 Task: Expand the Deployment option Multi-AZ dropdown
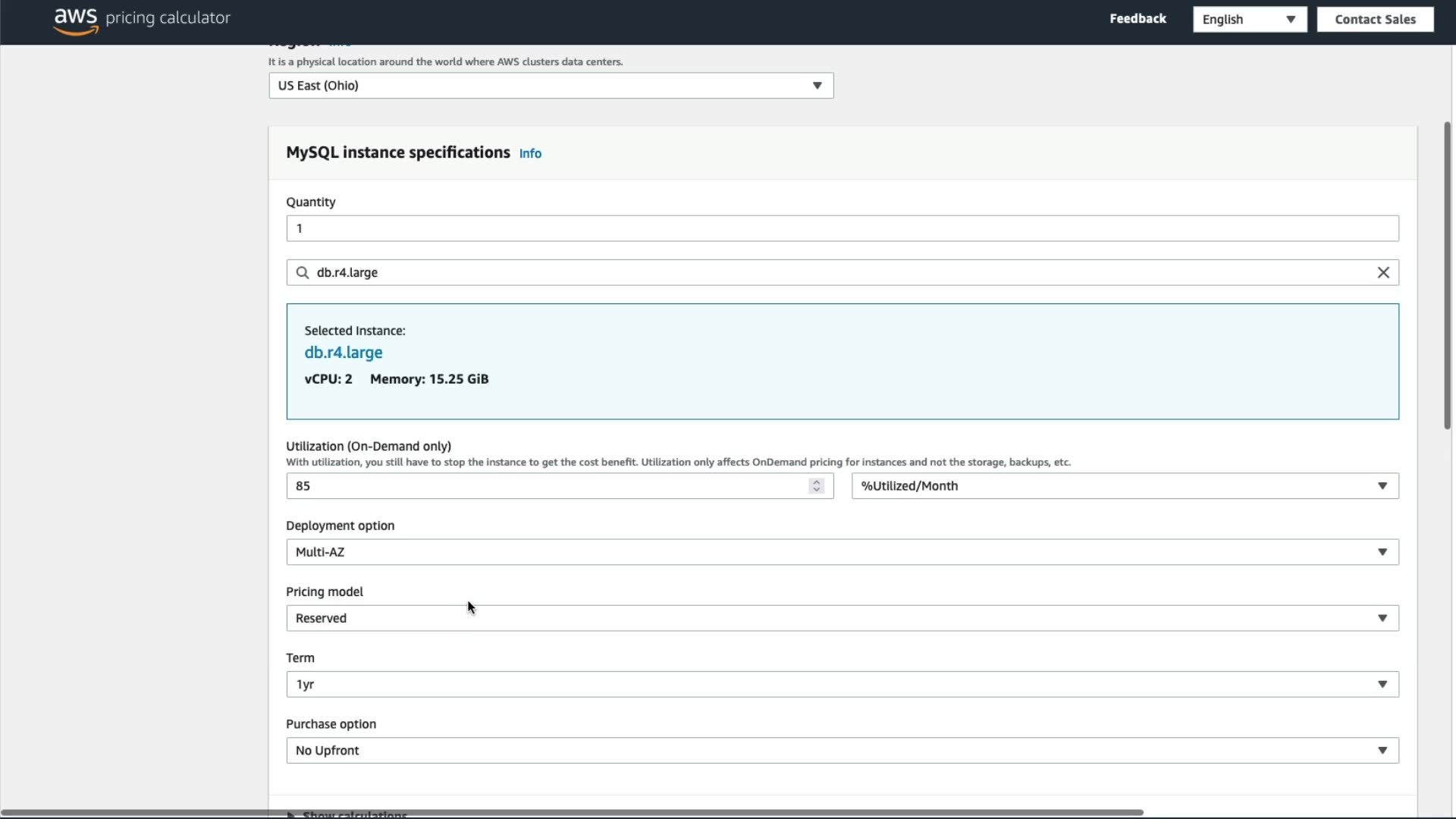[x=842, y=552]
